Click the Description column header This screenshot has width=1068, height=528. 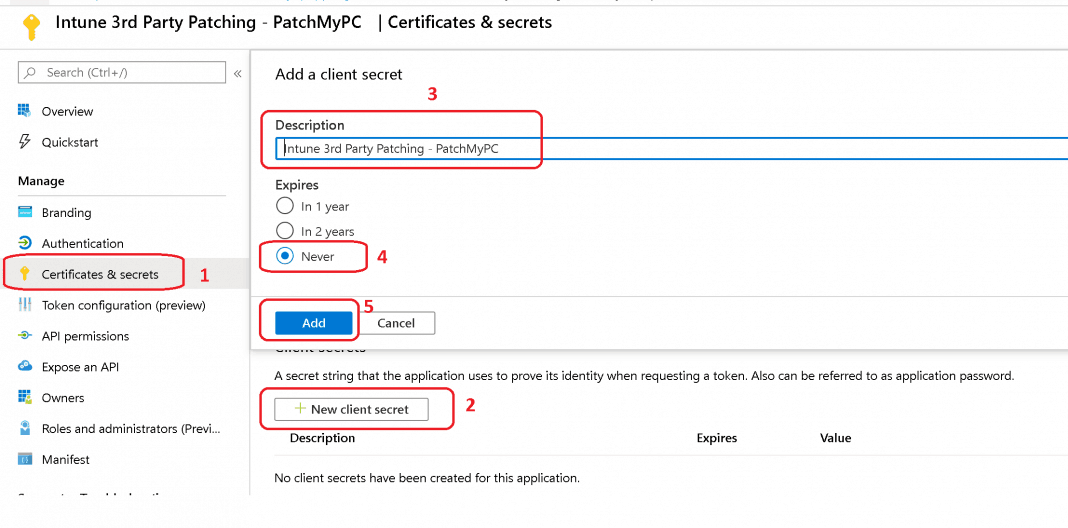(322, 437)
